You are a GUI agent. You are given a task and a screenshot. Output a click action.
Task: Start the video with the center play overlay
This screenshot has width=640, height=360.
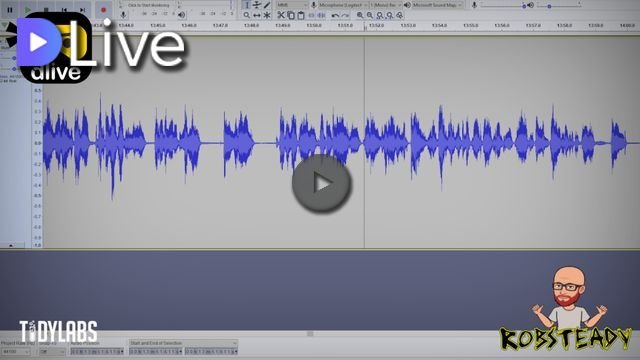click(322, 184)
